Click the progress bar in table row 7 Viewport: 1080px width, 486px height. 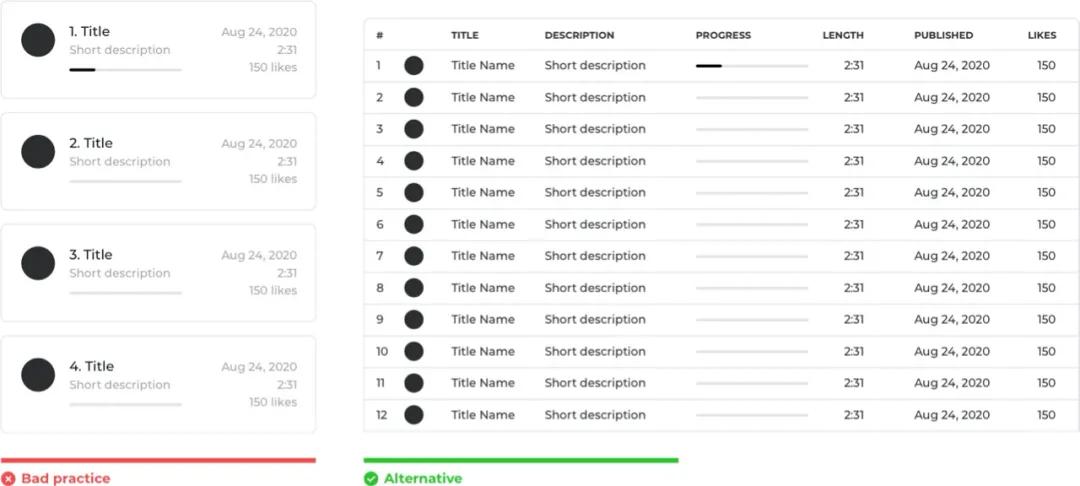752,256
